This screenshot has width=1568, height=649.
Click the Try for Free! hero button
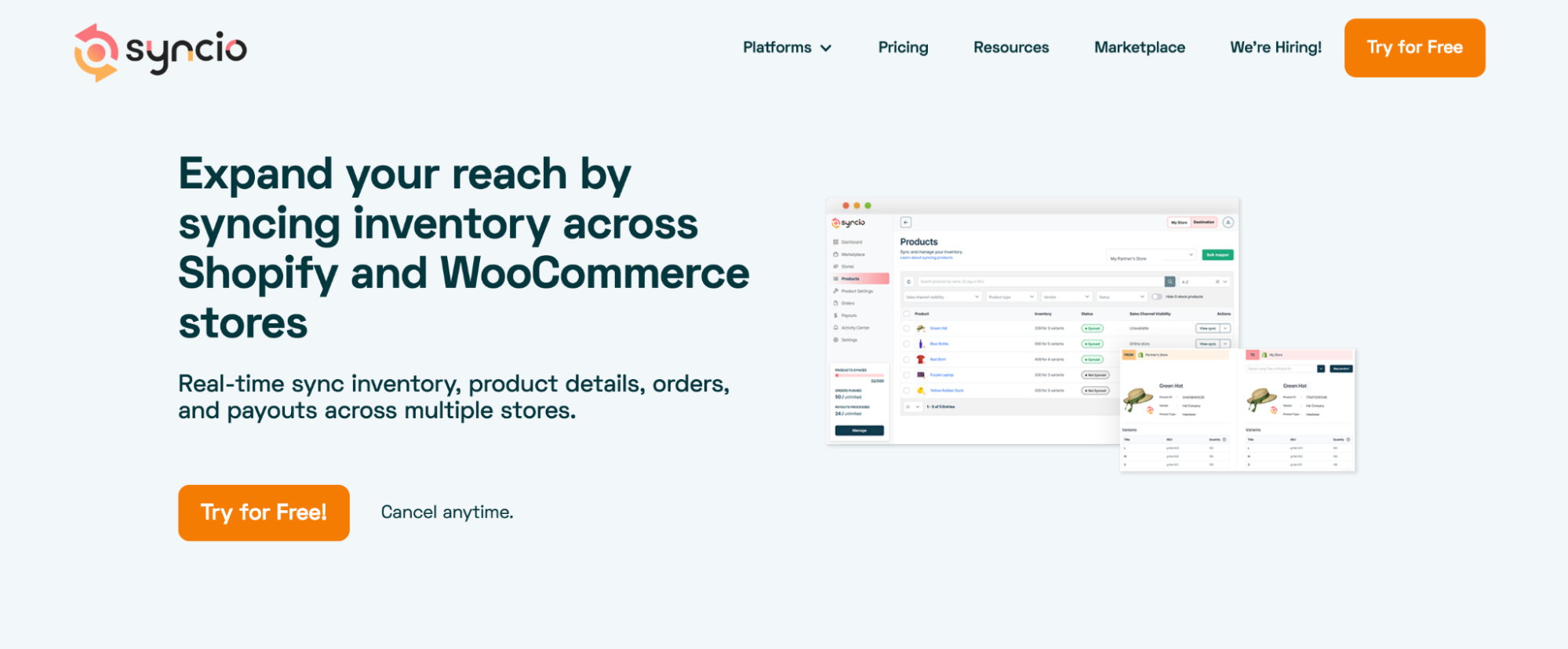click(264, 512)
